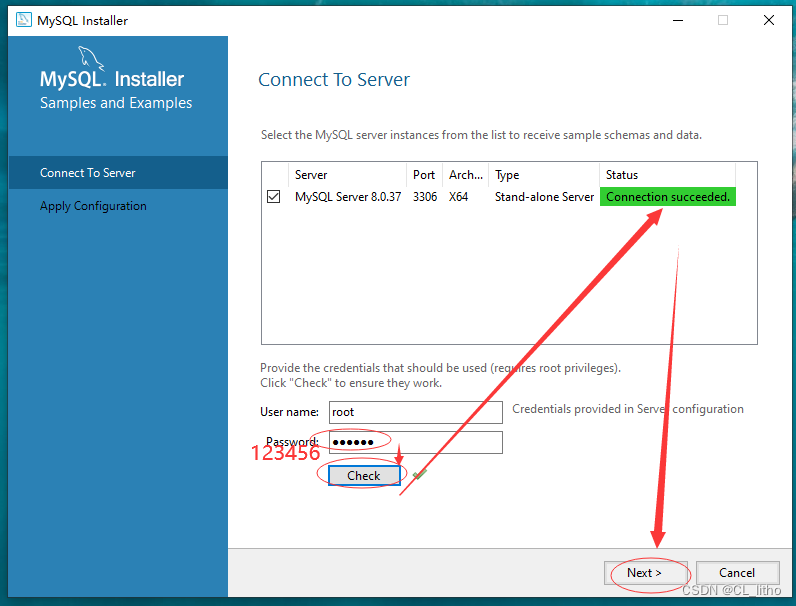Click the User name label
Screen dimensions: 796x606
(289, 412)
